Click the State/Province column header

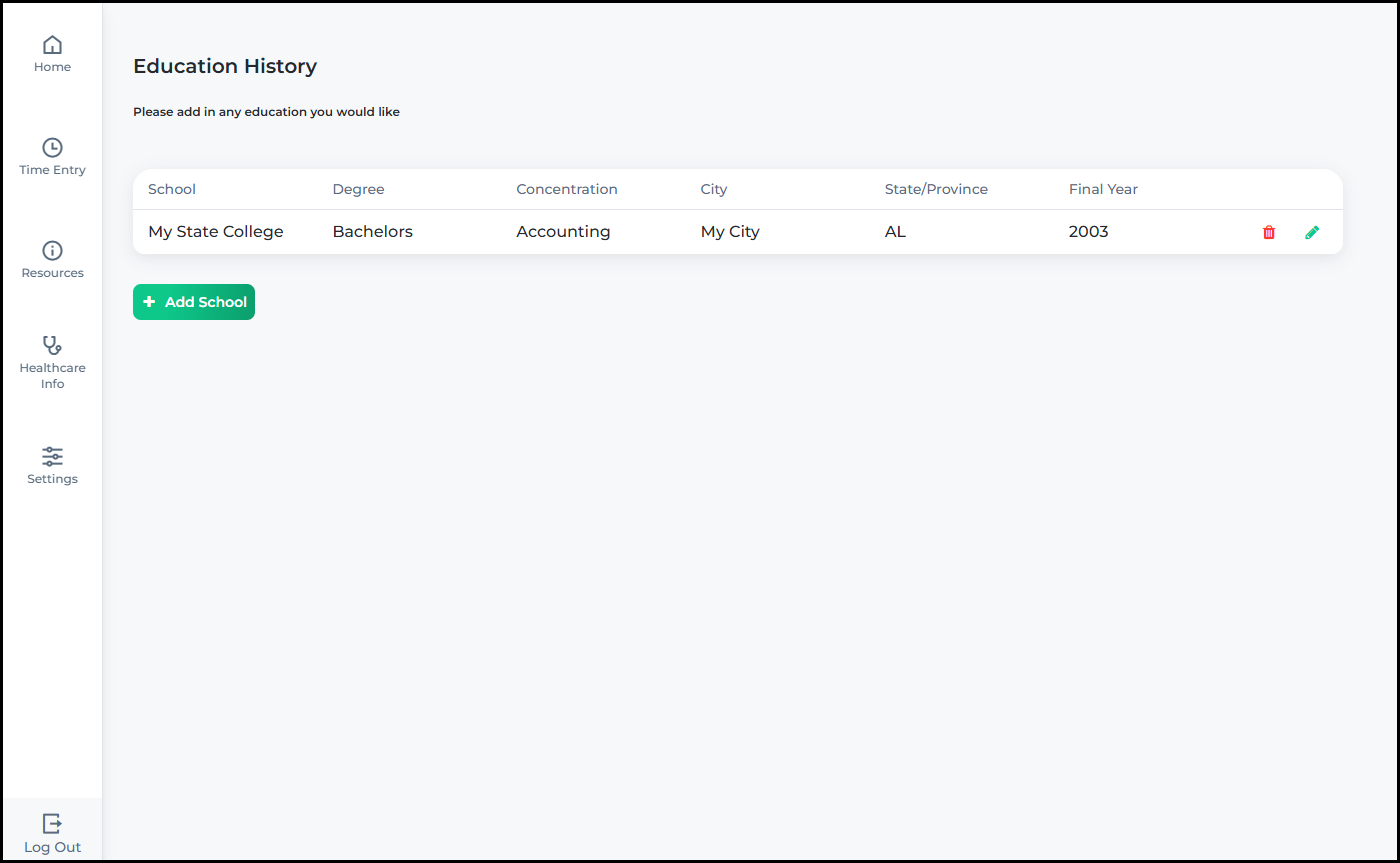(x=936, y=189)
